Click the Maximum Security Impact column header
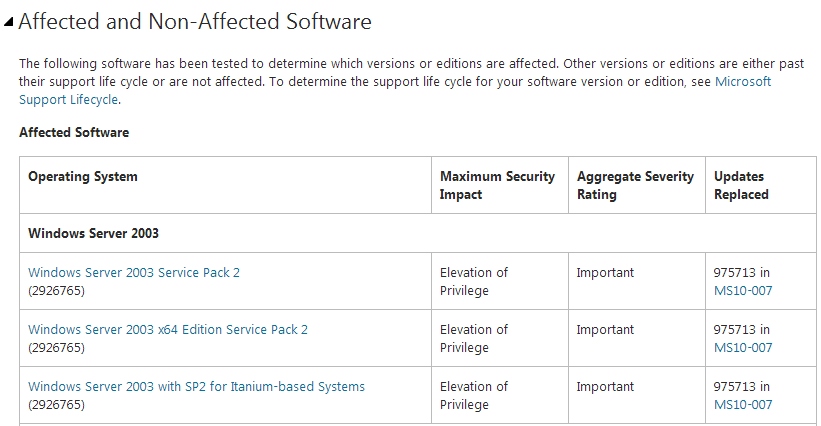 pos(497,185)
